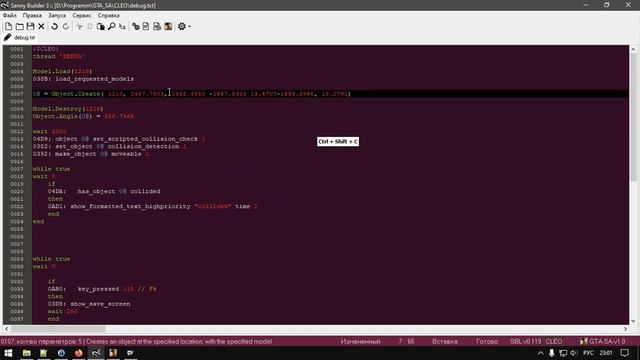Open a file using the folder icon
The height and width of the screenshot is (360, 640).
point(19,27)
